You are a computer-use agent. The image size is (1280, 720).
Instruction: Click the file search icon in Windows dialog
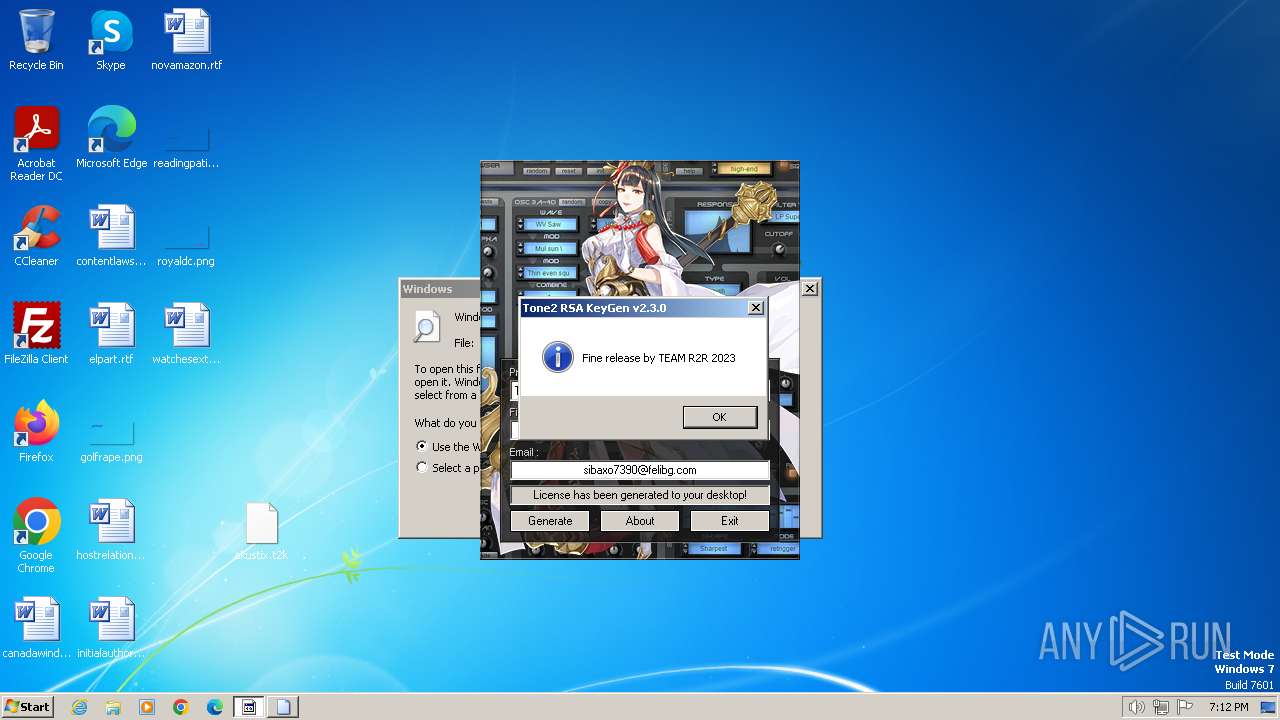(427, 326)
